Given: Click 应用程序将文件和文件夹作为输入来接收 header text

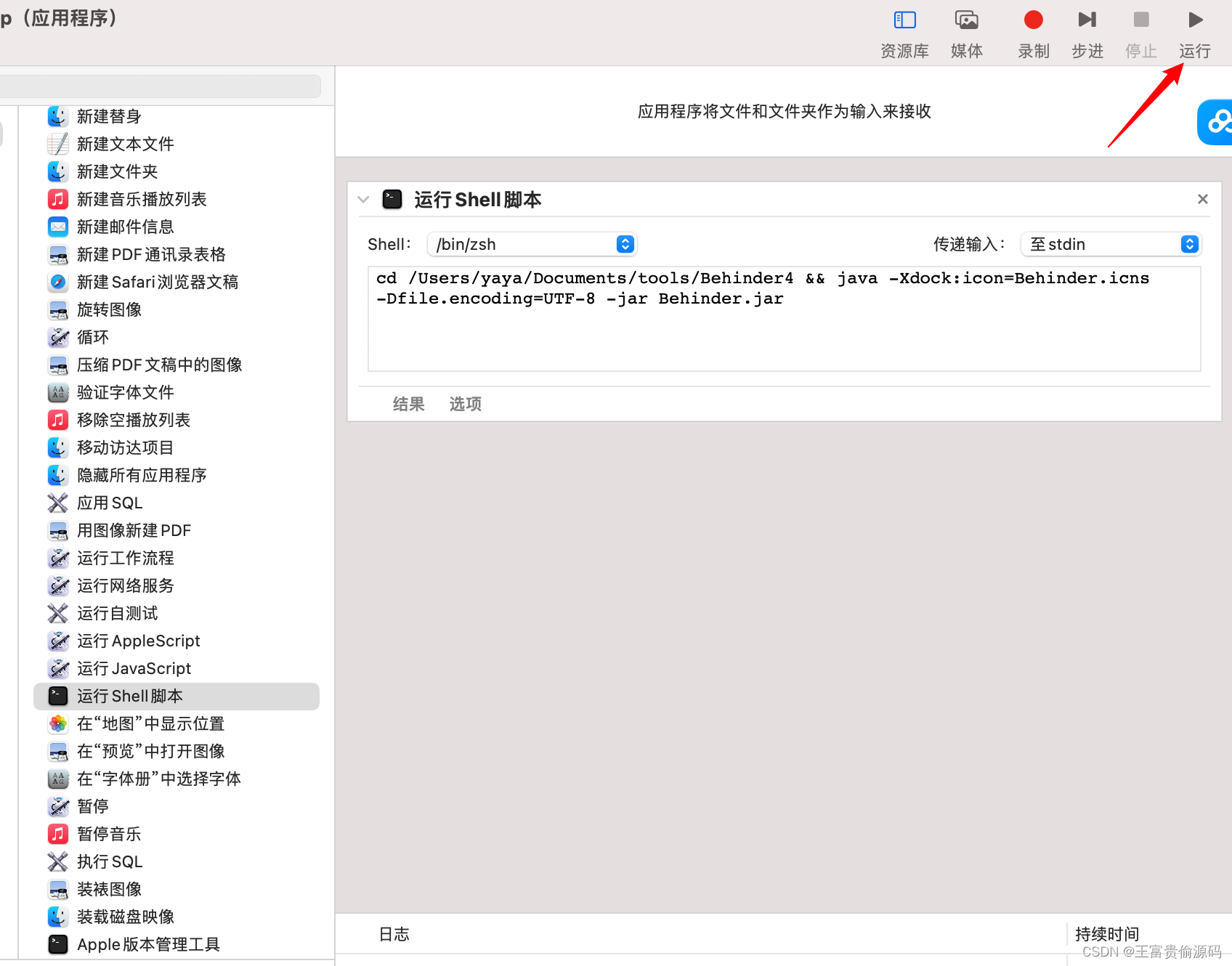Looking at the screenshot, I should point(785,111).
